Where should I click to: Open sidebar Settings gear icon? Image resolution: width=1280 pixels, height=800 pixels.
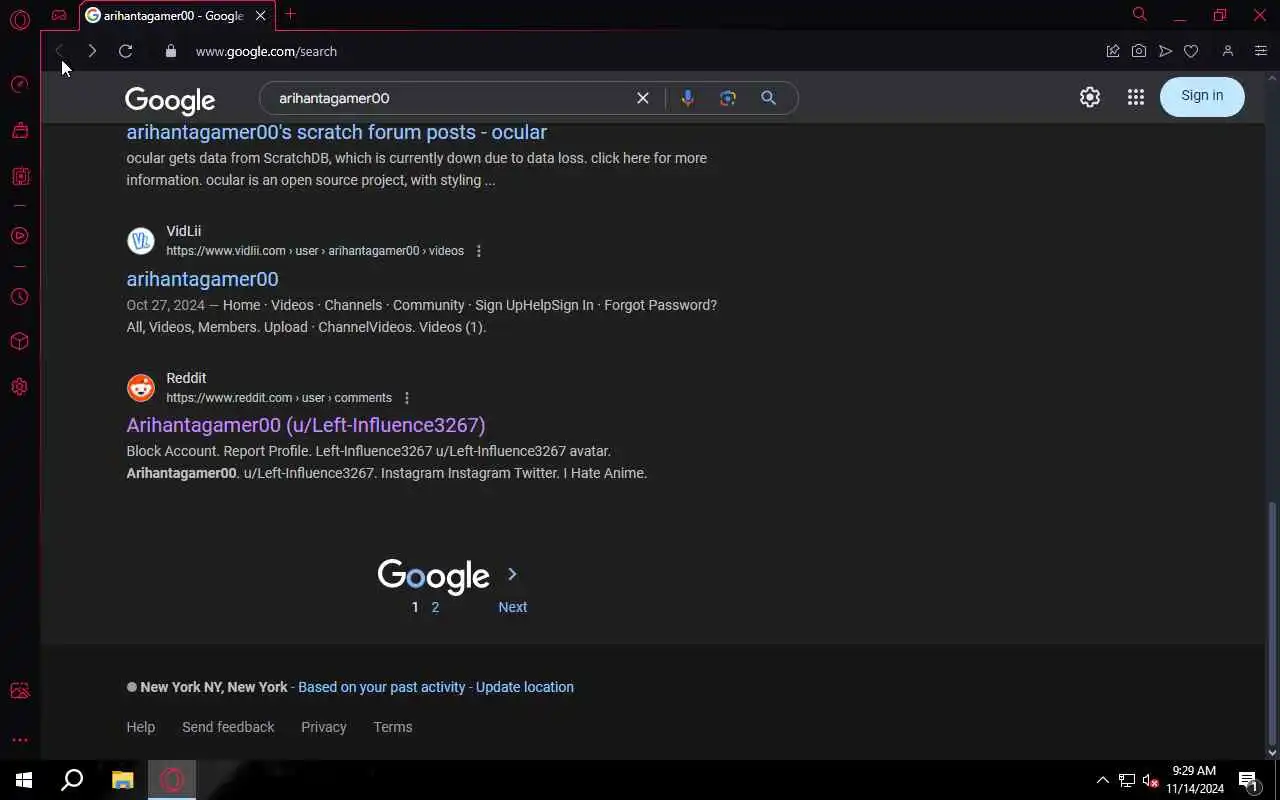tap(19, 387)
